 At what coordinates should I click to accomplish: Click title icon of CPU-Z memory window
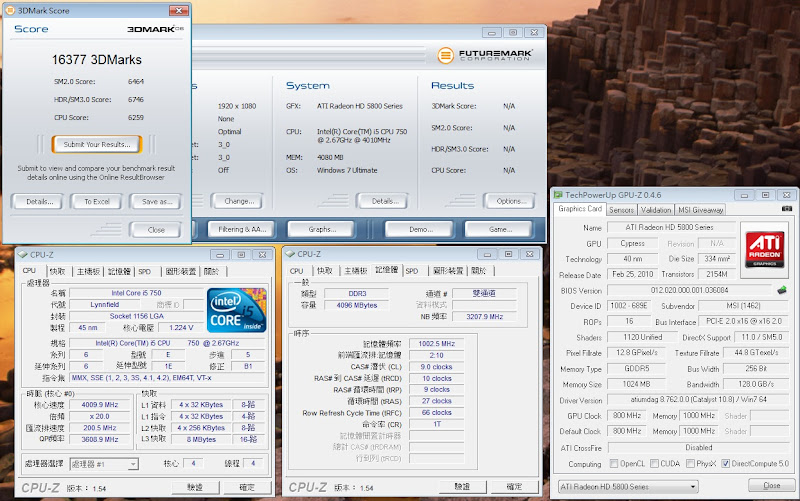(x=290, y=254)
